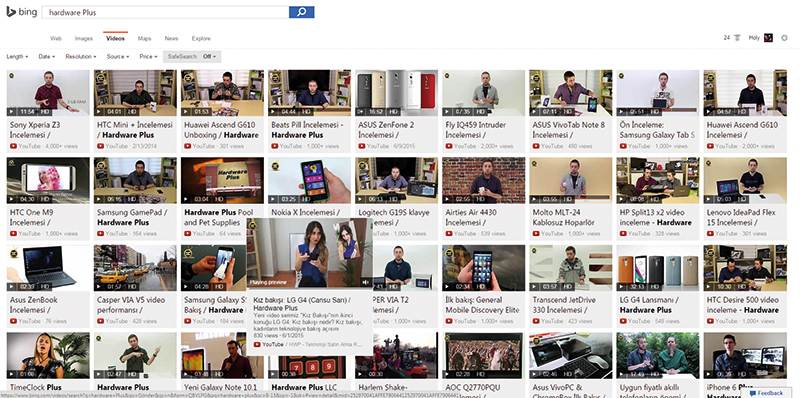
Task: Click the play icon on Sony Xperia Z3 video
Action: (11, 111)
